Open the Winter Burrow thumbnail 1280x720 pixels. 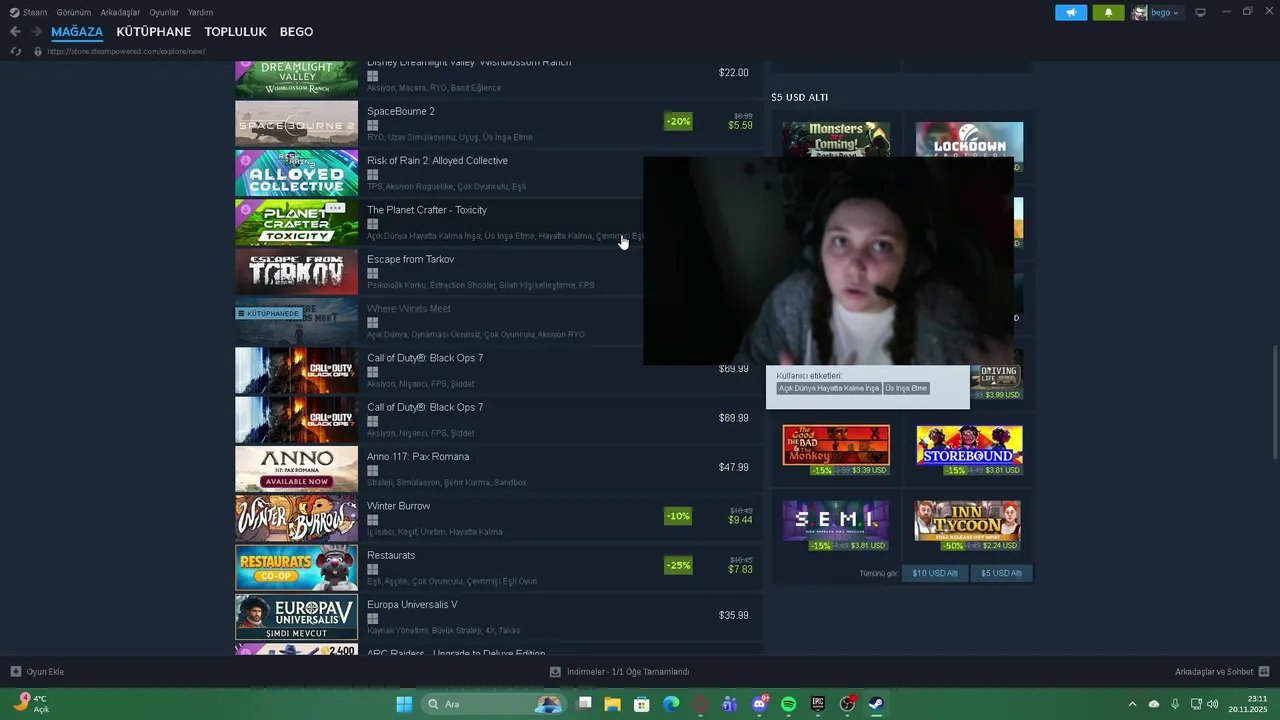point(296,518)
